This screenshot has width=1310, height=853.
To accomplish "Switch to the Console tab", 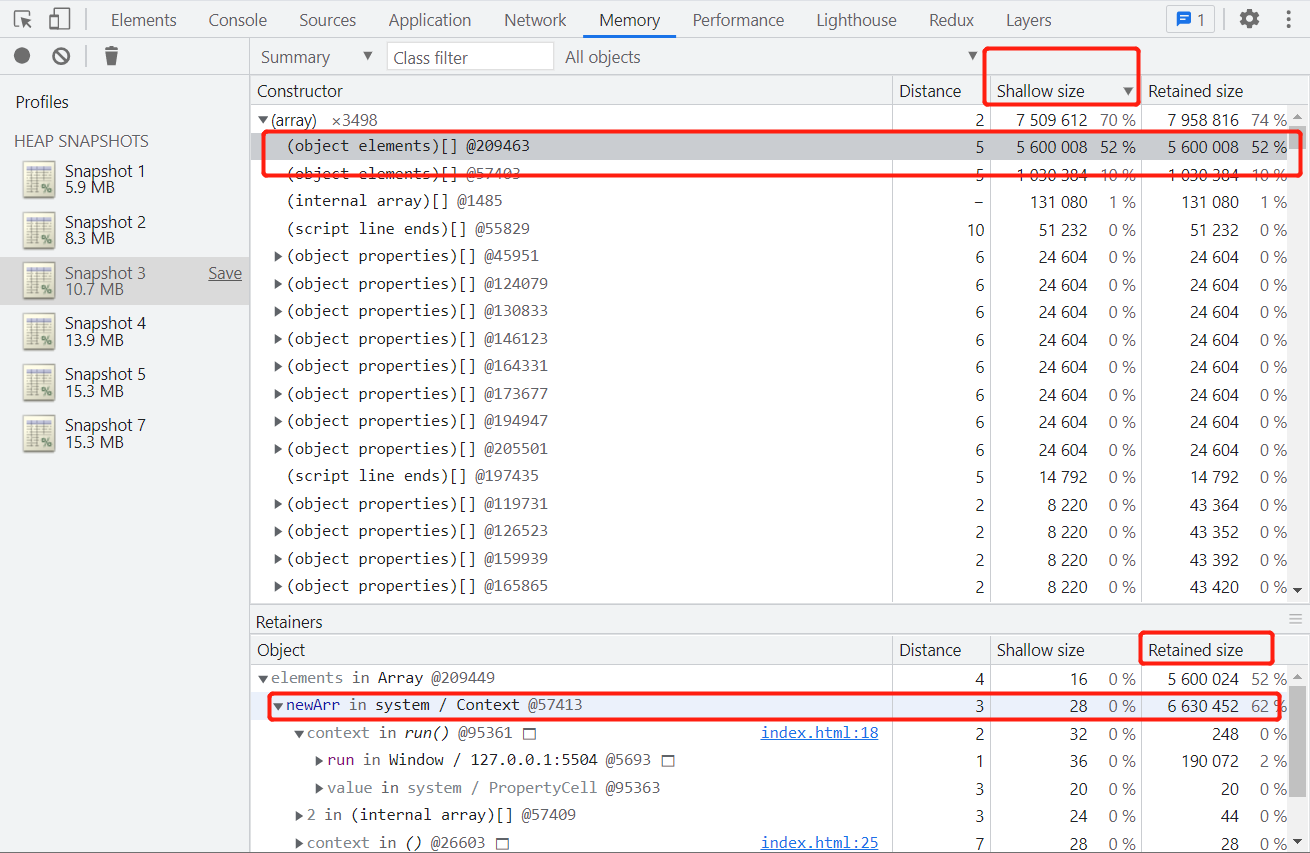I will pos(237,20).
